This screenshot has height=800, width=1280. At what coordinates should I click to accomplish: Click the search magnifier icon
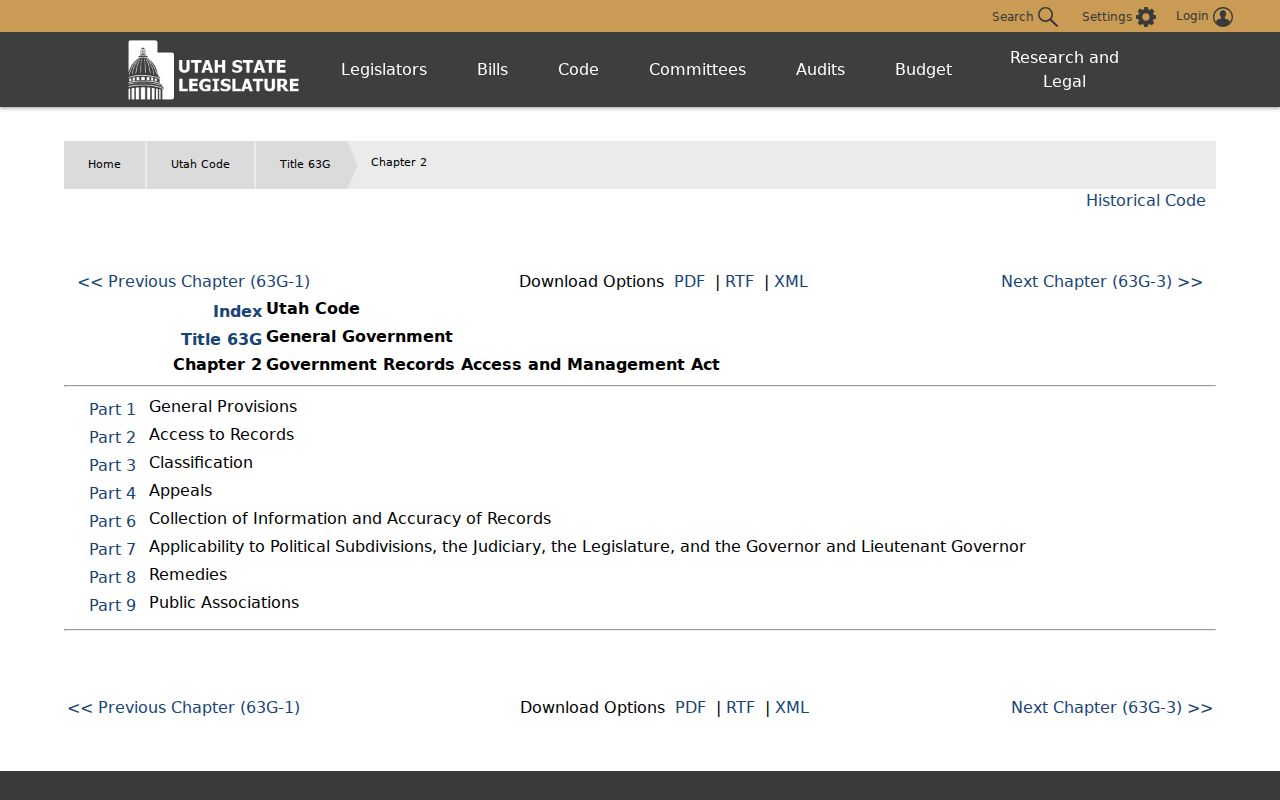coord(1047,17)
